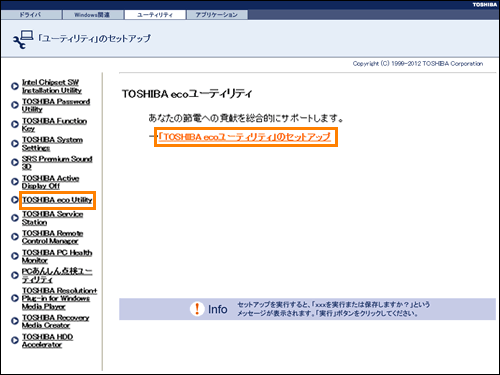This screenshot has height=375, width=500.
Task: Select the ユーティリティ tab
Action: [x=155, y=15]
